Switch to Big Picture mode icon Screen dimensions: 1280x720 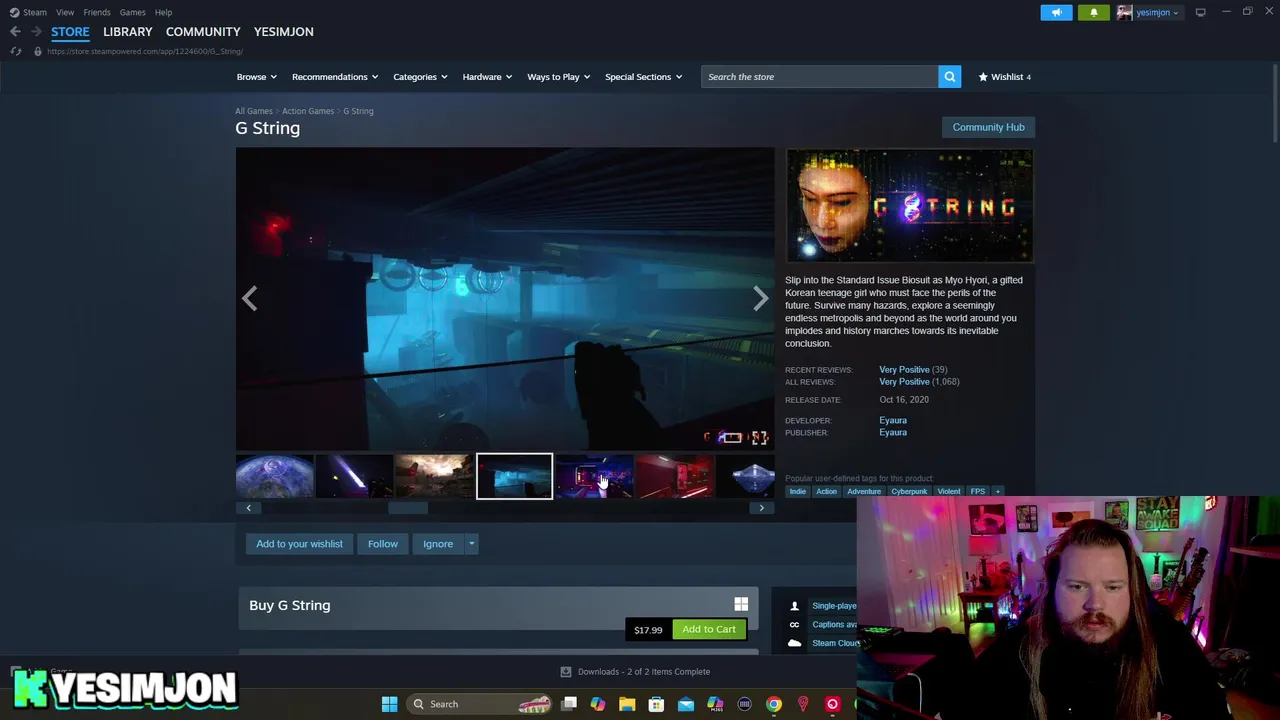click(1200, 12)
